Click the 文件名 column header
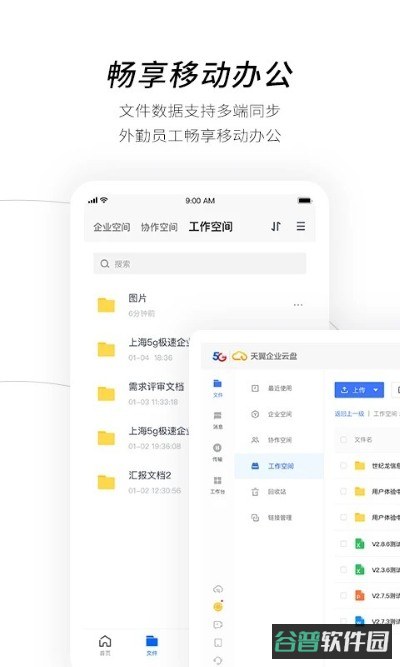This screenshot has height=667, width=400. [363, 439]
